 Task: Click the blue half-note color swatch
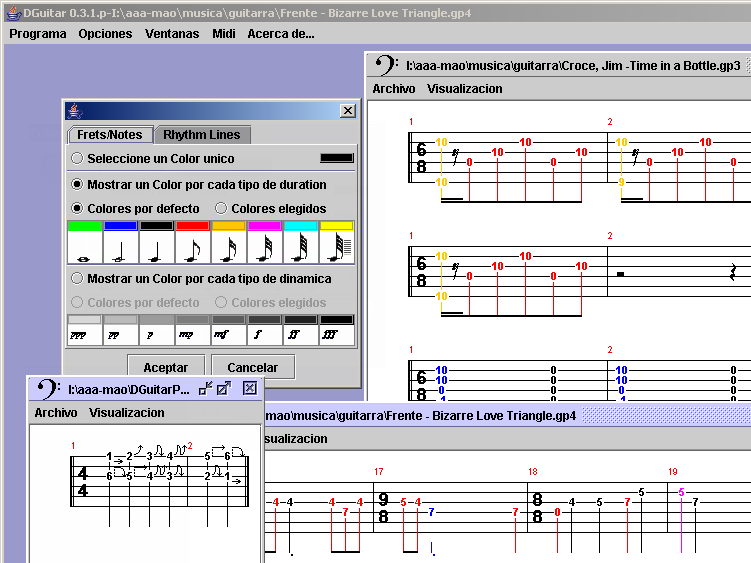coord(121,226)
